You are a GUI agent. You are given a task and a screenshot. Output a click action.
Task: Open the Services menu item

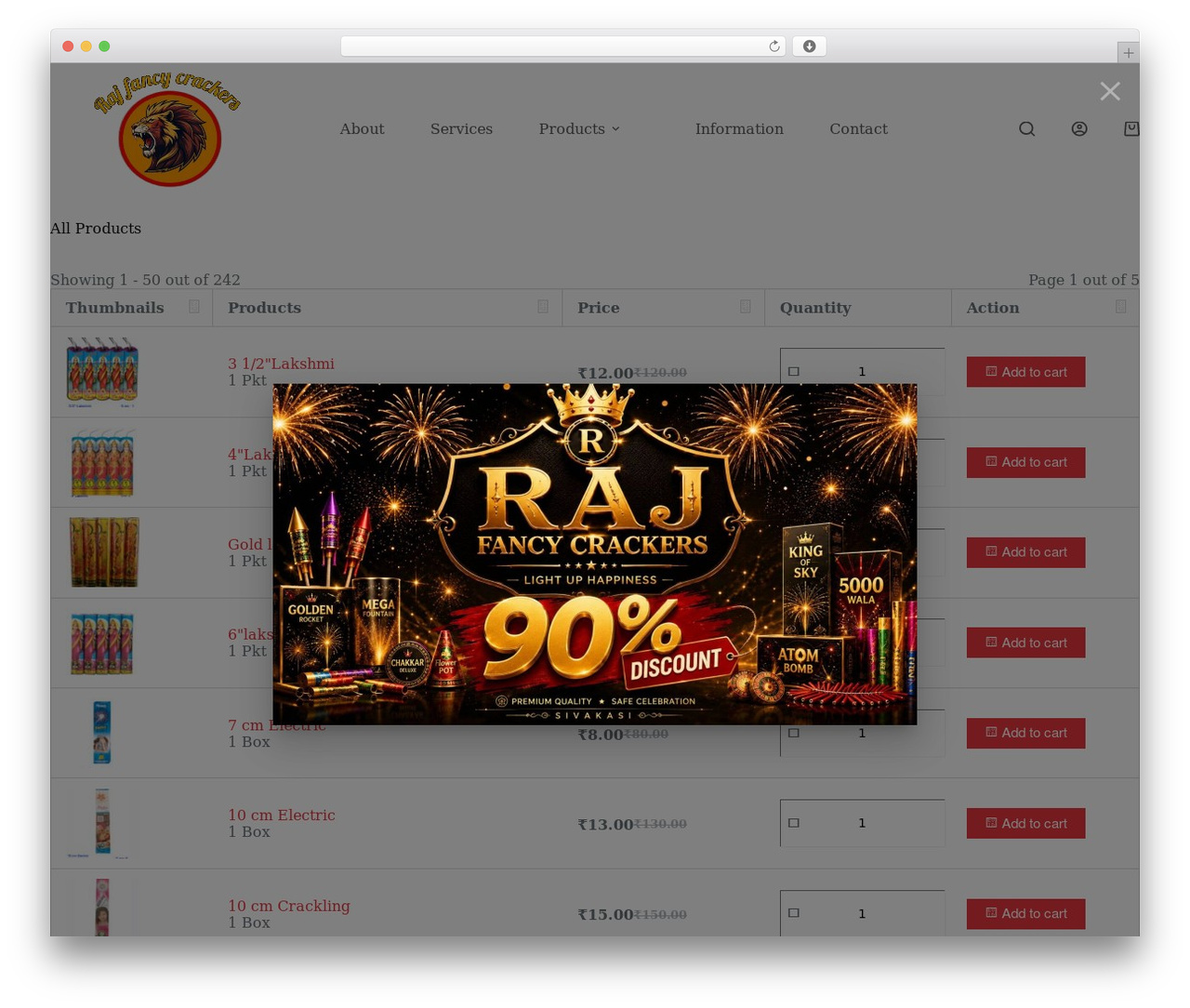461,129
